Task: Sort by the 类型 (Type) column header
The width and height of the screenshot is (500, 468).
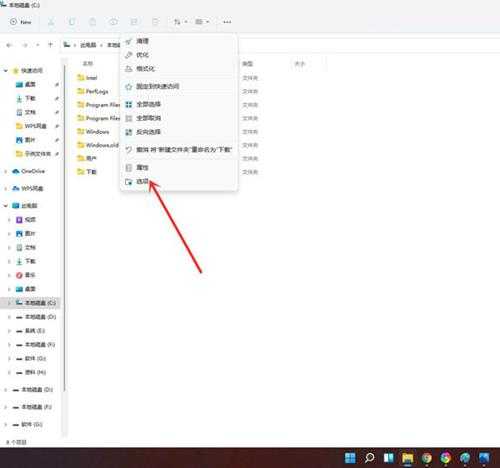Action: [x=247, y=63]
